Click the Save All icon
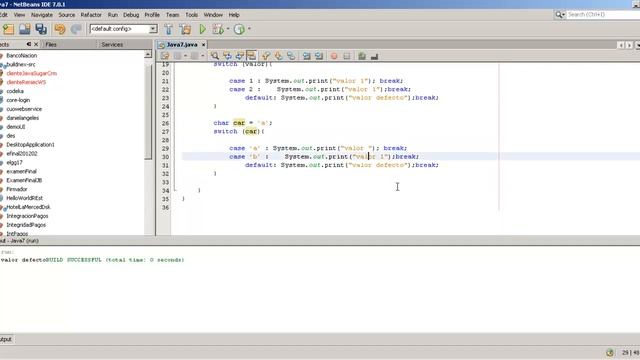This screenshot has width=640, height=360. click(41, 29)
